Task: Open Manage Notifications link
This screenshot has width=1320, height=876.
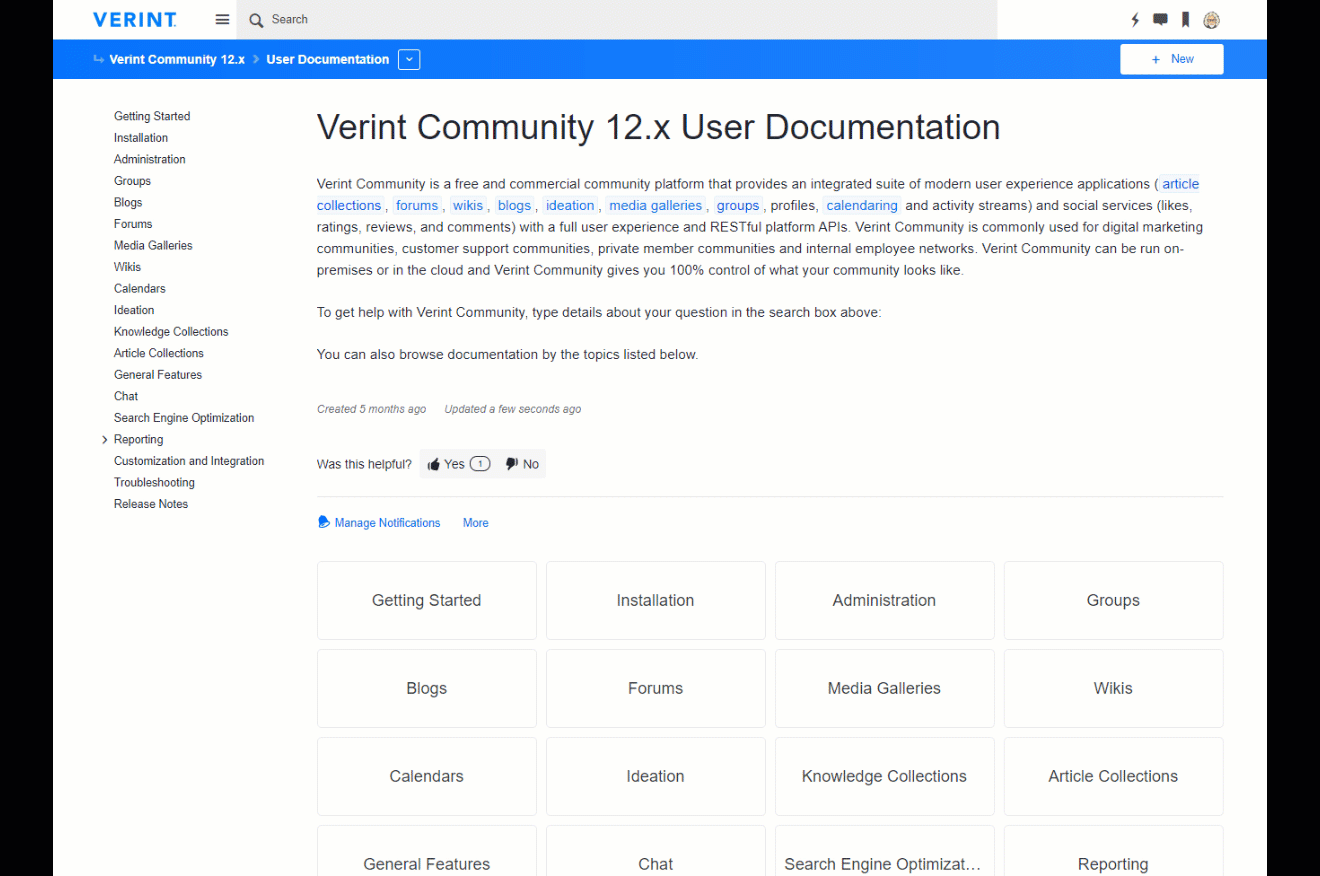Action: pos(379,523)
